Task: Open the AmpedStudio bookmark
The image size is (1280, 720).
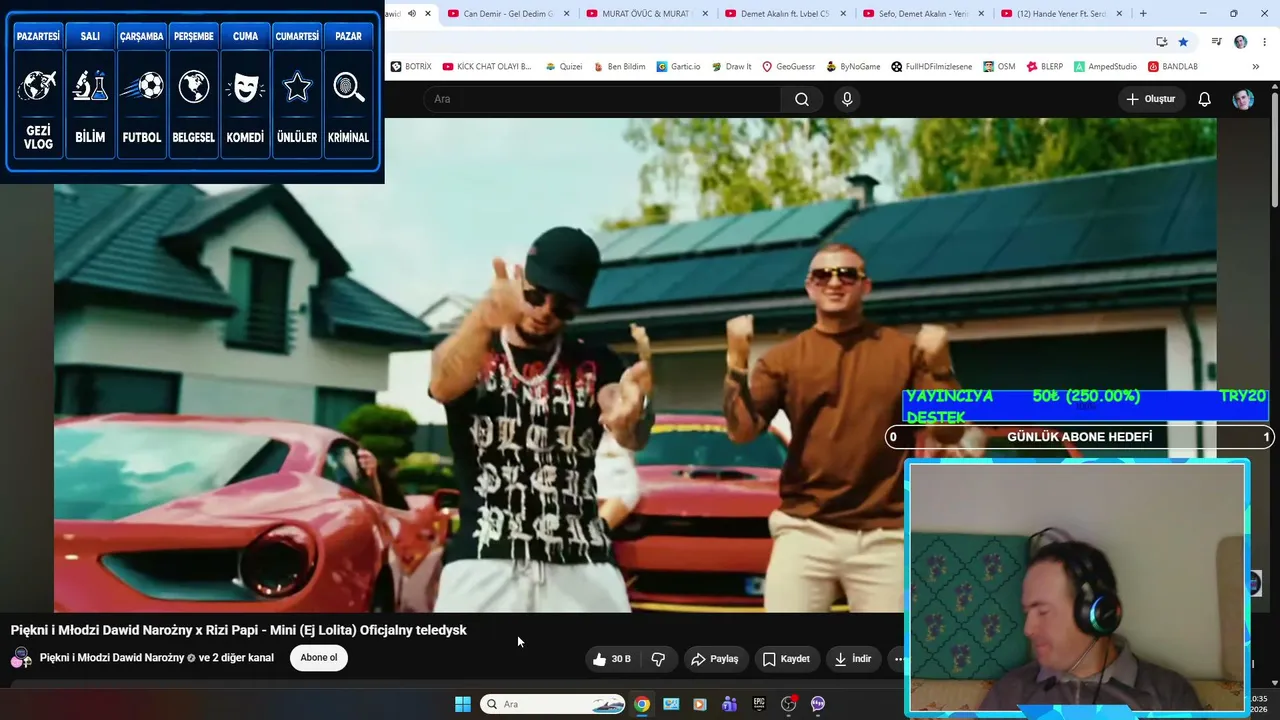Action: (x=1106, y=67)
